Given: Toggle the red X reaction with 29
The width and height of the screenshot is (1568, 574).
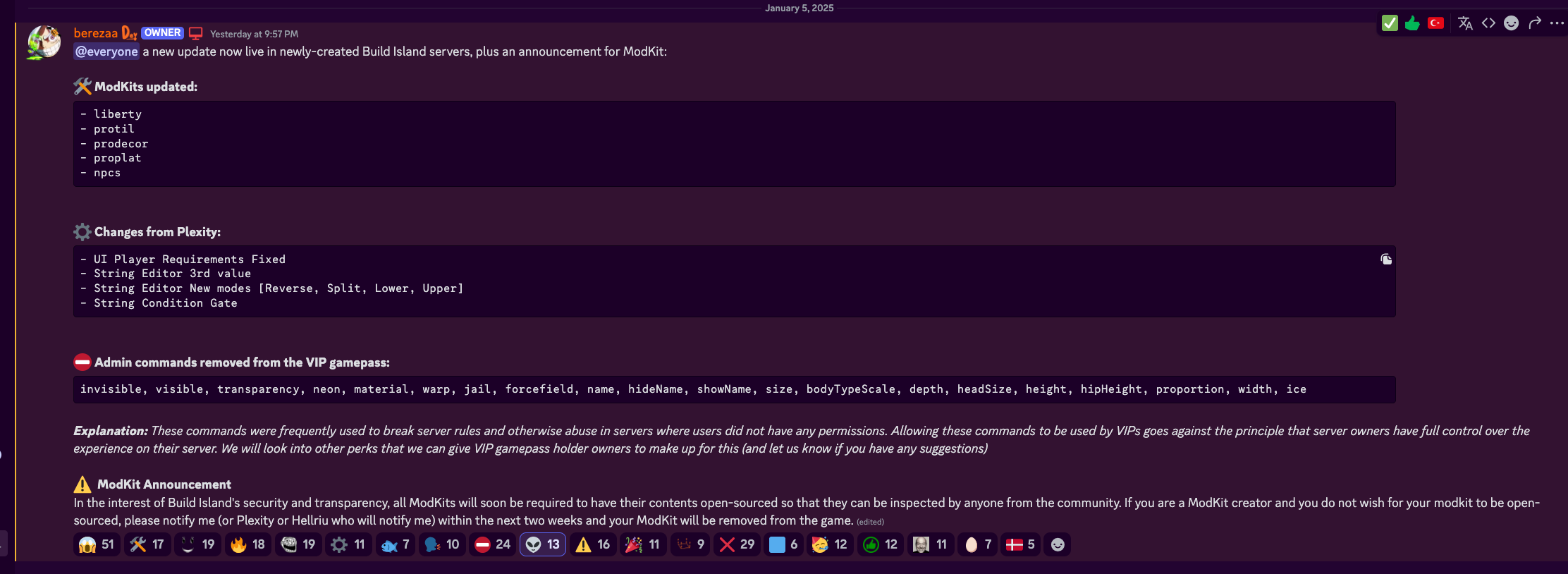Looking at the screenshot, I should (737, 544).
